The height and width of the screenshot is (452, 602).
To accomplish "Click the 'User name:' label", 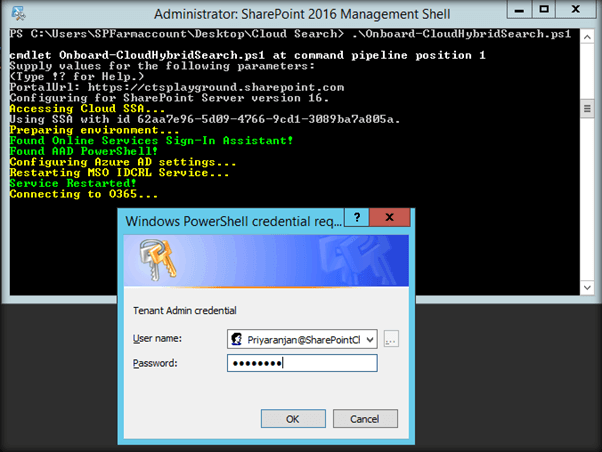I will point(157,339).
